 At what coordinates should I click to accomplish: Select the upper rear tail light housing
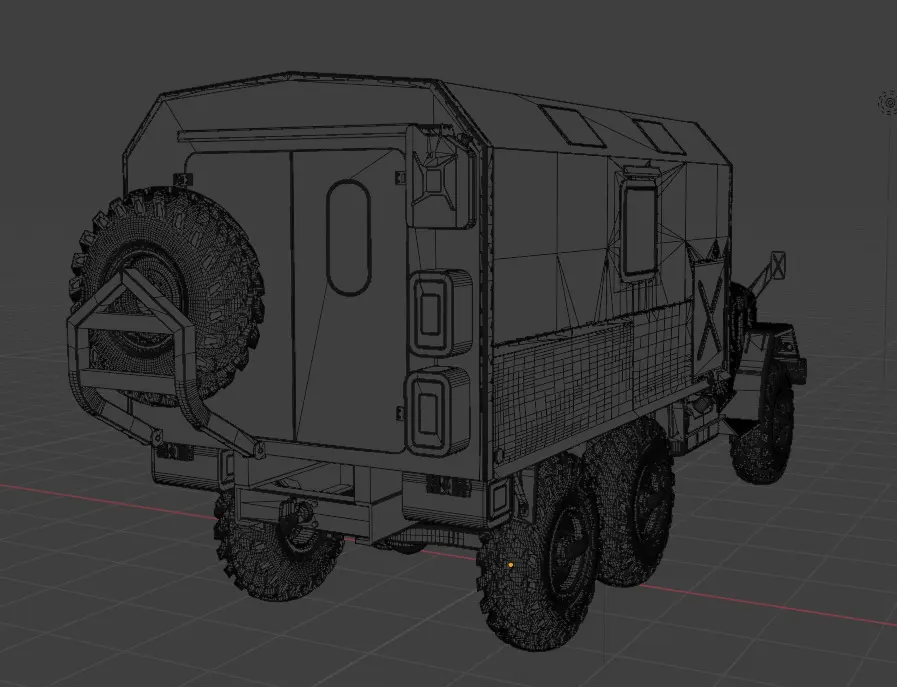[439, 313]
